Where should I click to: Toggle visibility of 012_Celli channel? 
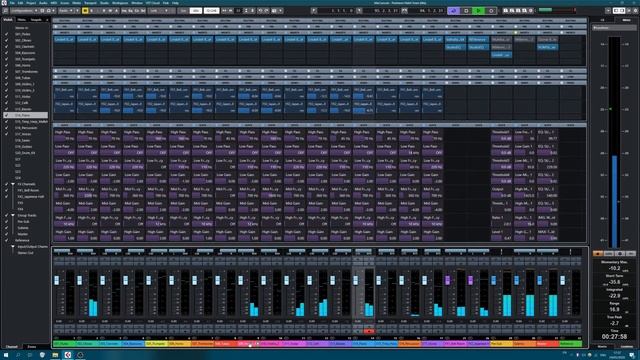point(6,103)
